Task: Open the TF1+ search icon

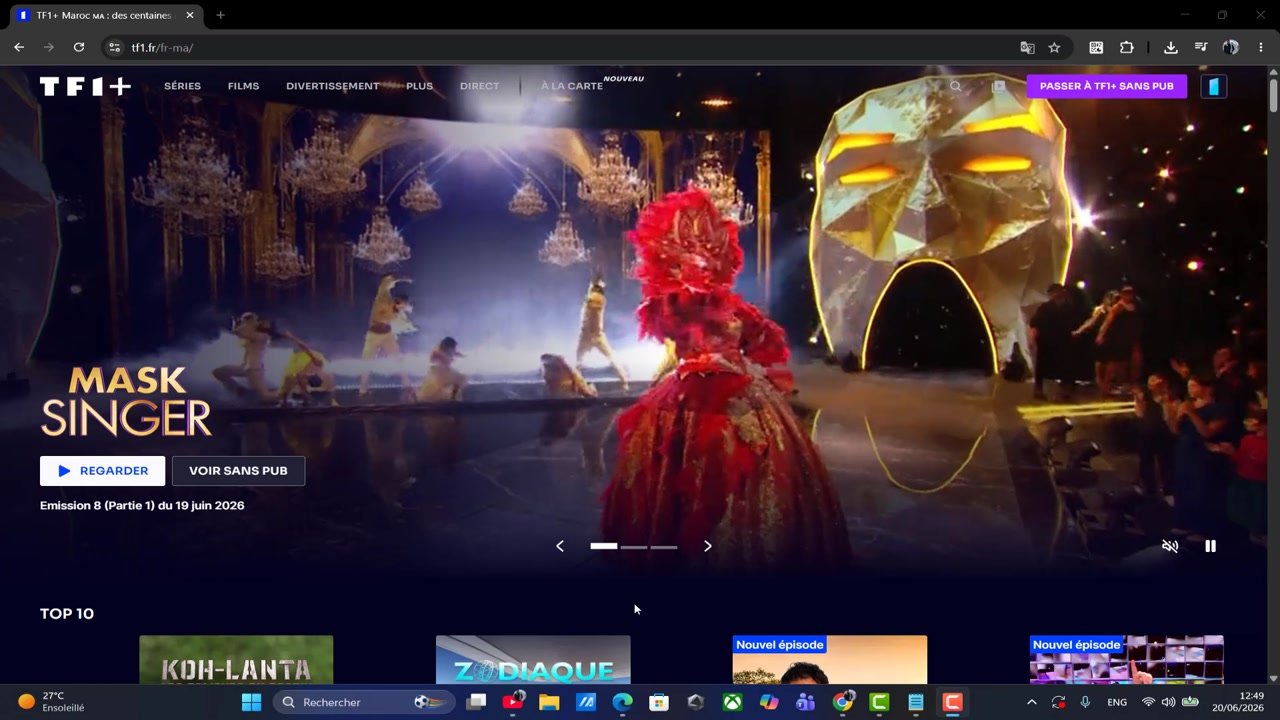Action: (x=955, y=86)
